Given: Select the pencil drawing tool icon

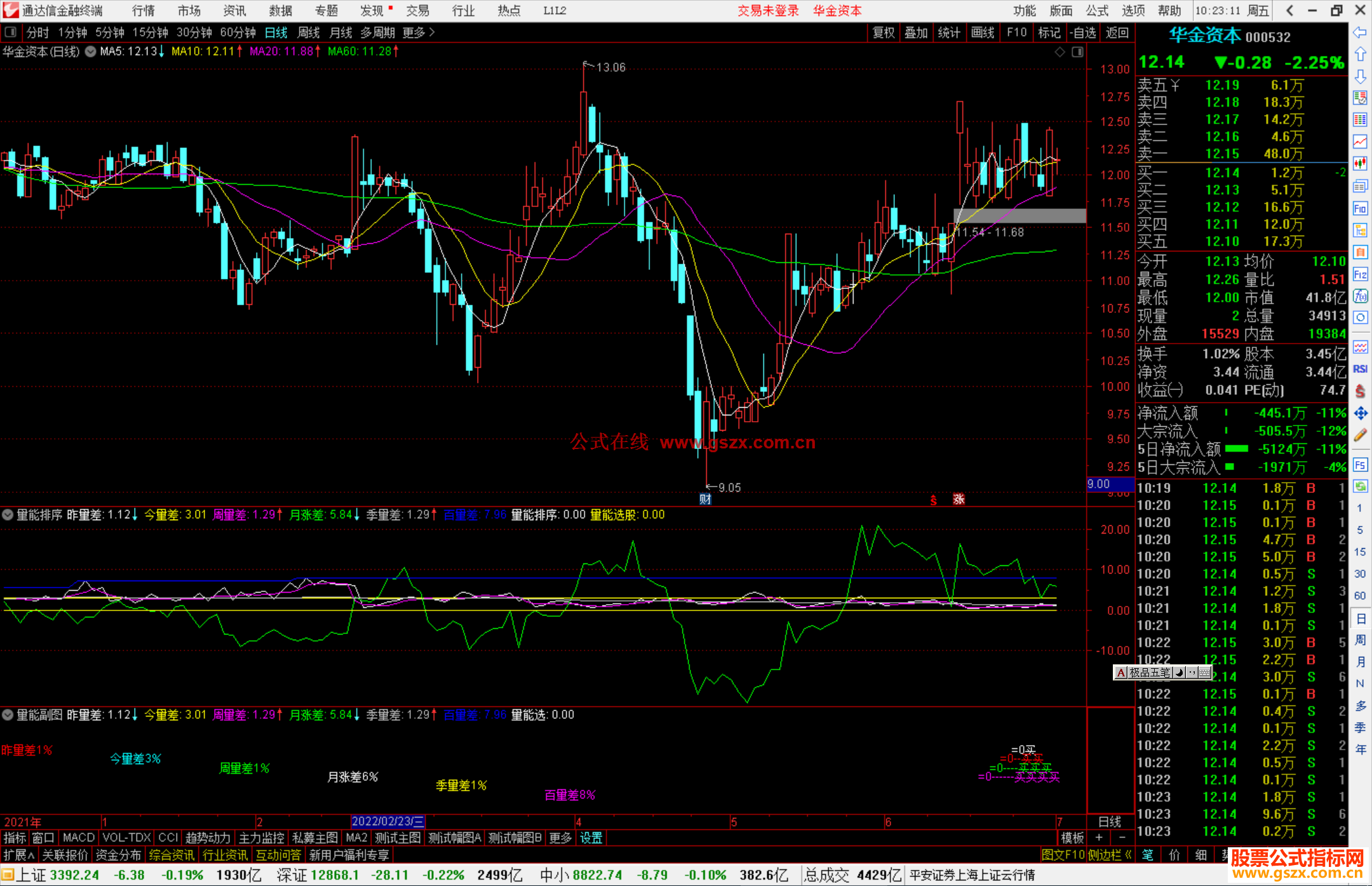Looking at the screenshot, I should click(x=1360, y=435).
